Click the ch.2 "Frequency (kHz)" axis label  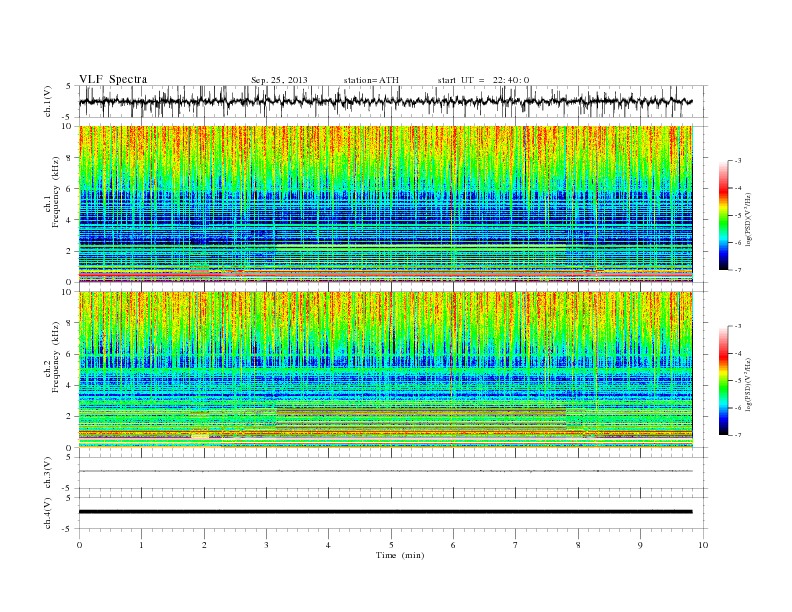(56, 357)
